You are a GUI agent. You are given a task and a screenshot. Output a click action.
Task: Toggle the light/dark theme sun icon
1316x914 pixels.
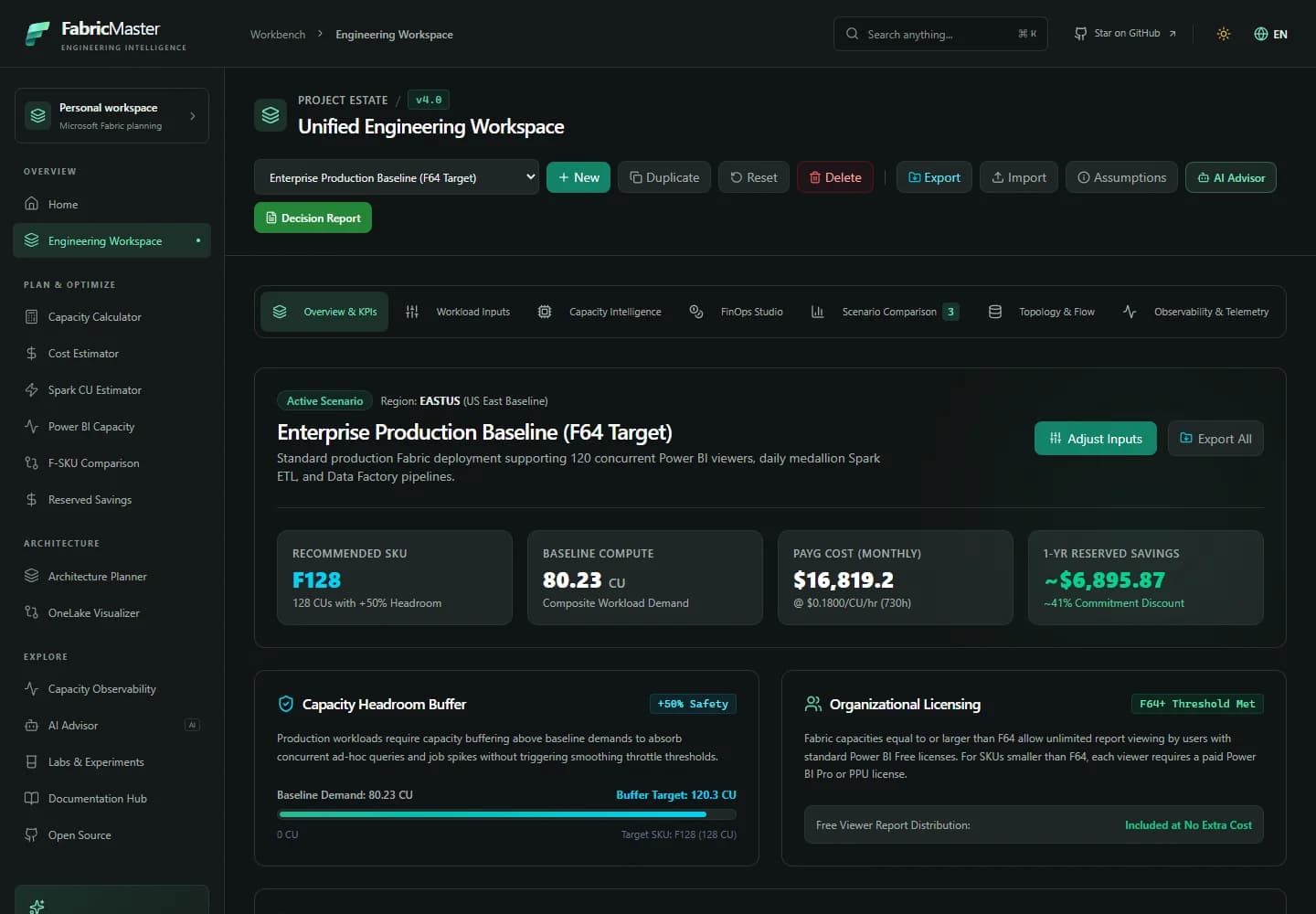coord(1224,34)
